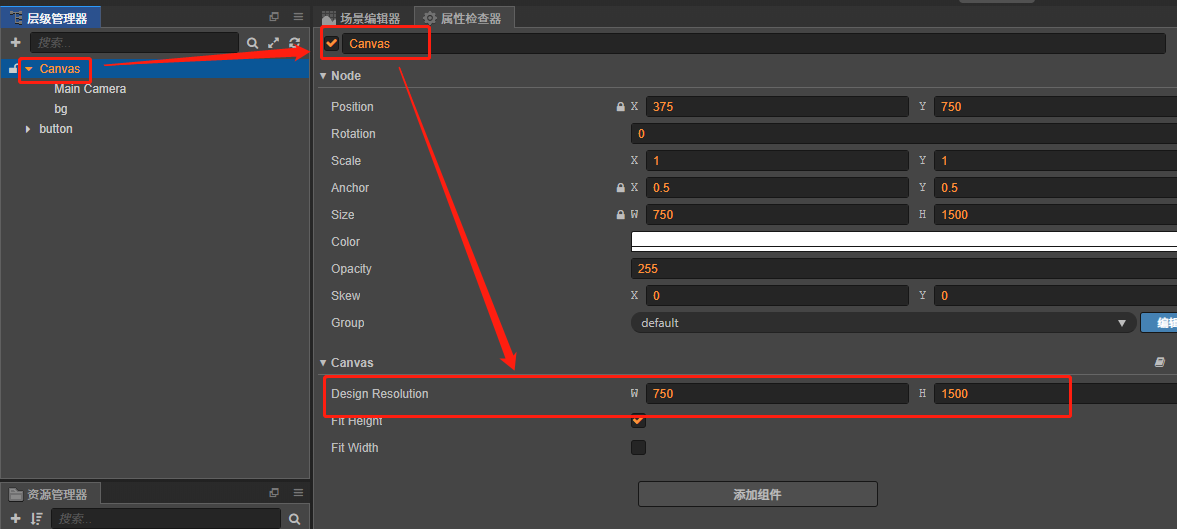This screenshot has height=529, width=1177.
Task: Select Main Camera in the hierarchy
Action: [x=90, y=89]
